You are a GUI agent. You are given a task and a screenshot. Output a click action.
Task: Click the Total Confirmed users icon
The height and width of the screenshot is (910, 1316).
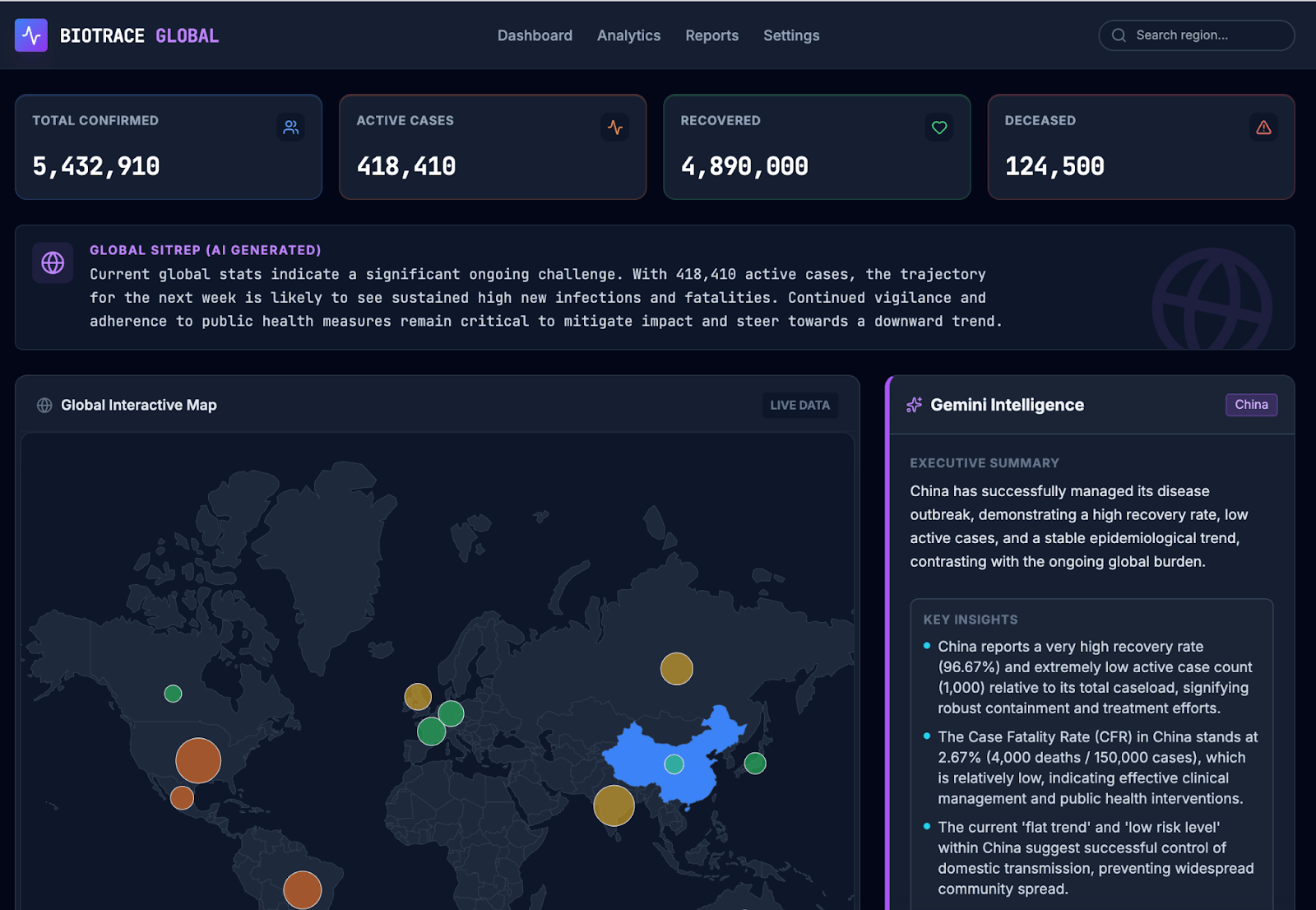coord(290,128)
